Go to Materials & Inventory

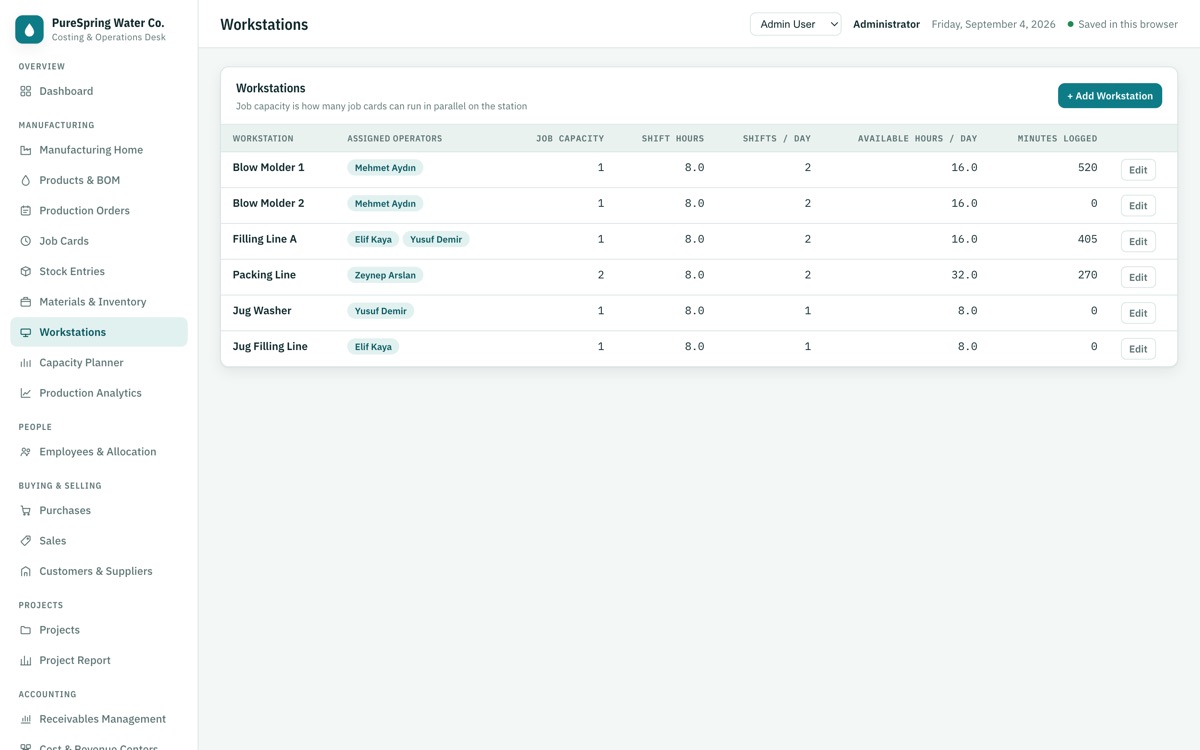99,302
